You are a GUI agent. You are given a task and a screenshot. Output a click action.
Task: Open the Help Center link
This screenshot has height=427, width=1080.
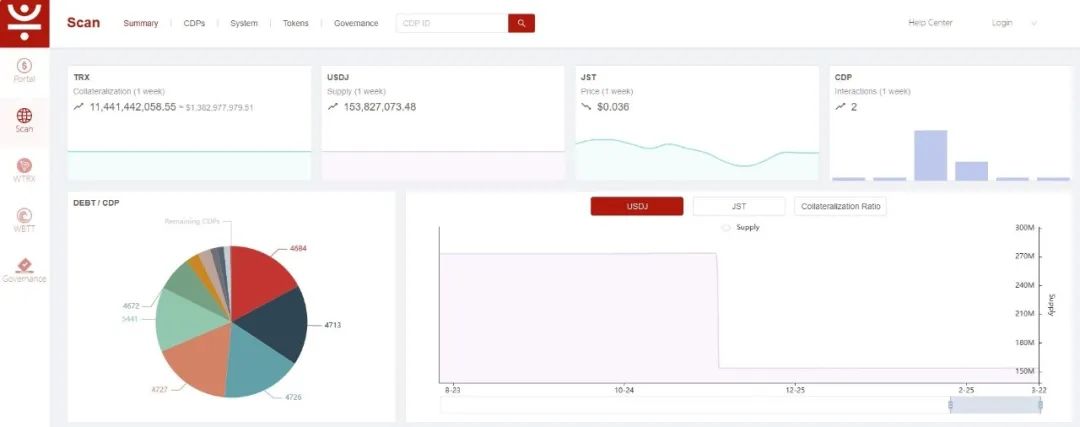(x=930, y=23)
